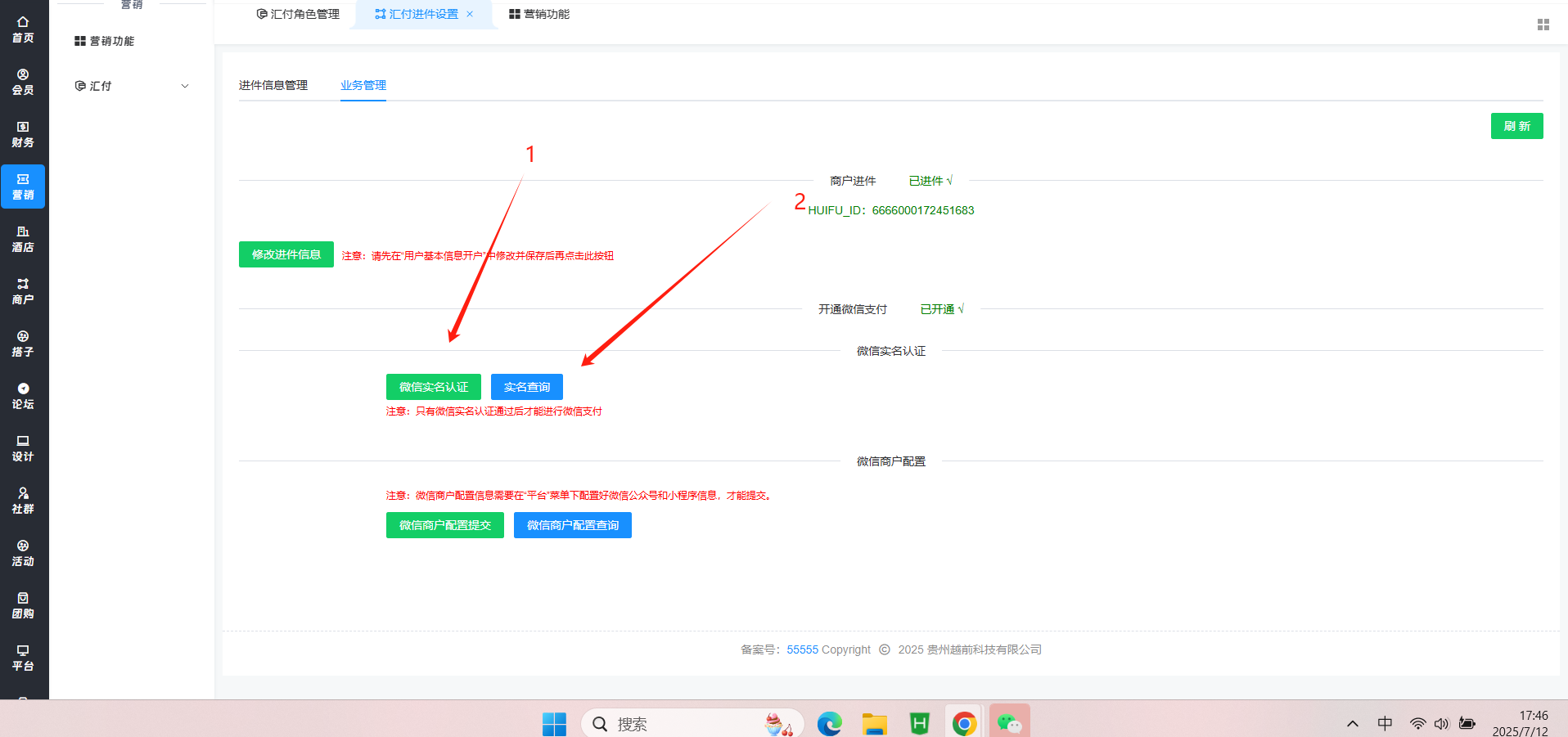Close the 汇付进件设置 tab
The image size is (1568, 737).
pyautogui.click(x=470, y=14)
